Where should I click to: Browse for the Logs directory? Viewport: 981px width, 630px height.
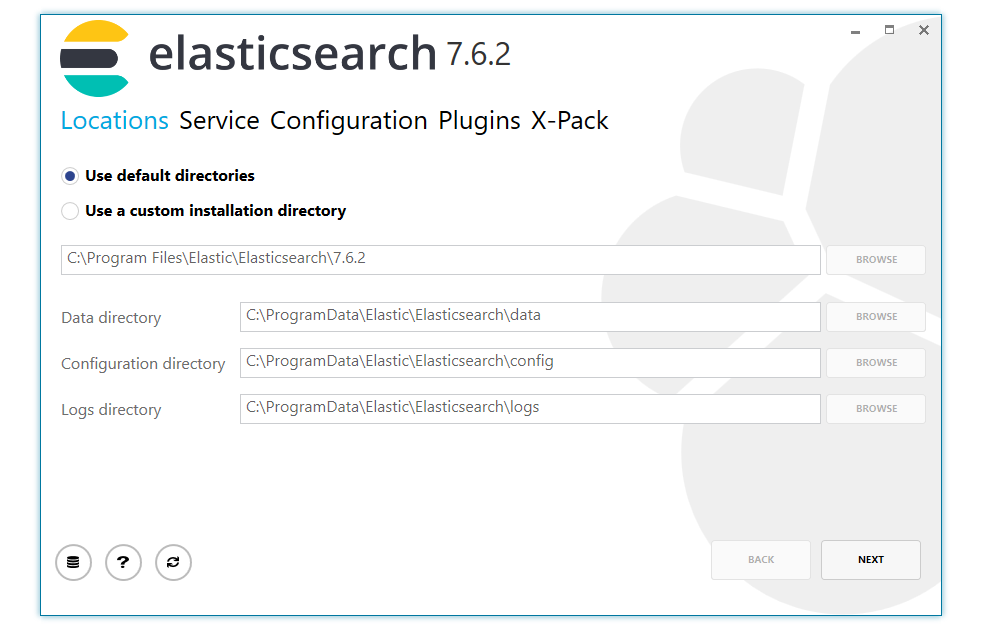click(x=876, y=409)
